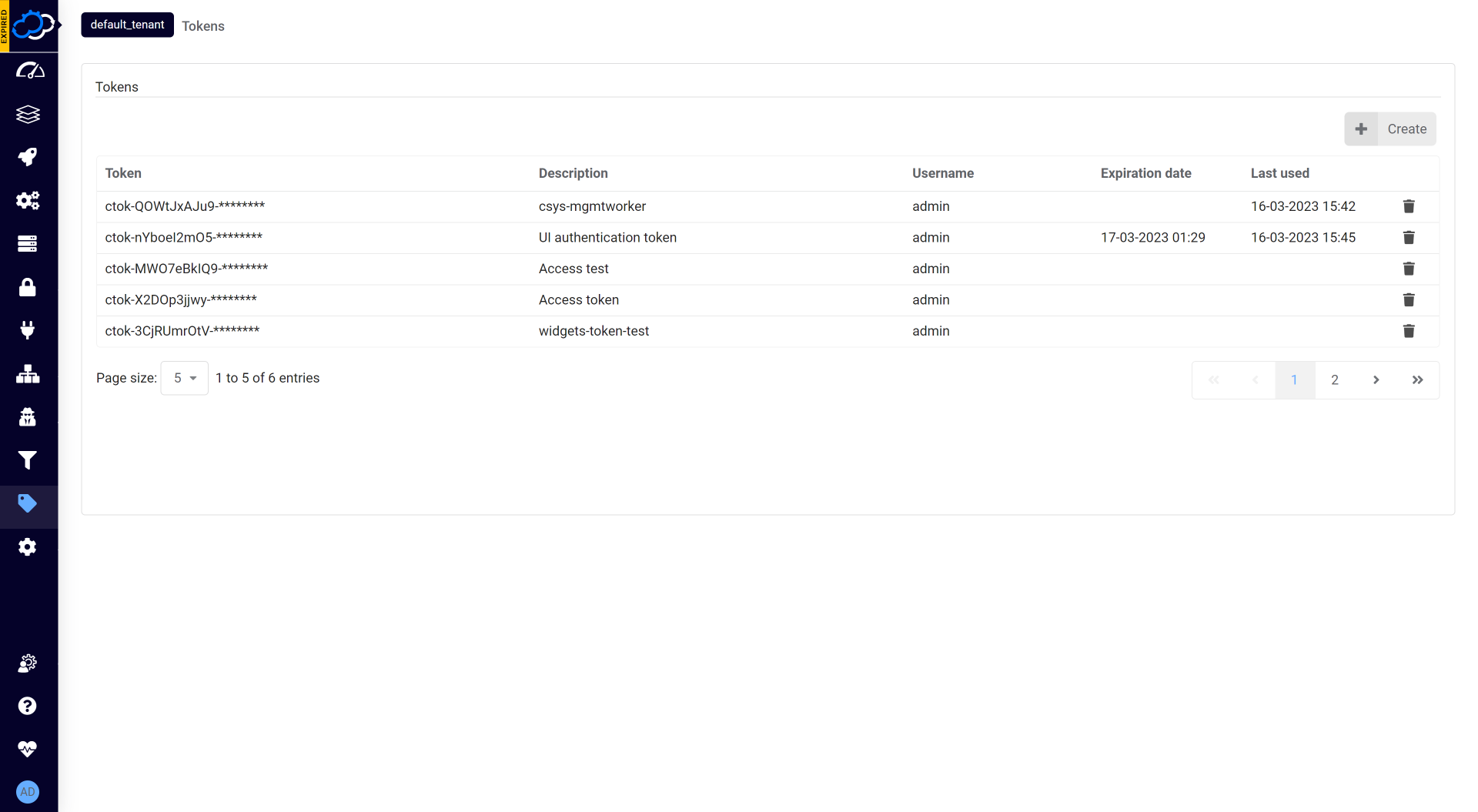Click admin username in csys-mgmtworker row
The height and width of the screenshot is (812, 1478).
pos(931,206)
